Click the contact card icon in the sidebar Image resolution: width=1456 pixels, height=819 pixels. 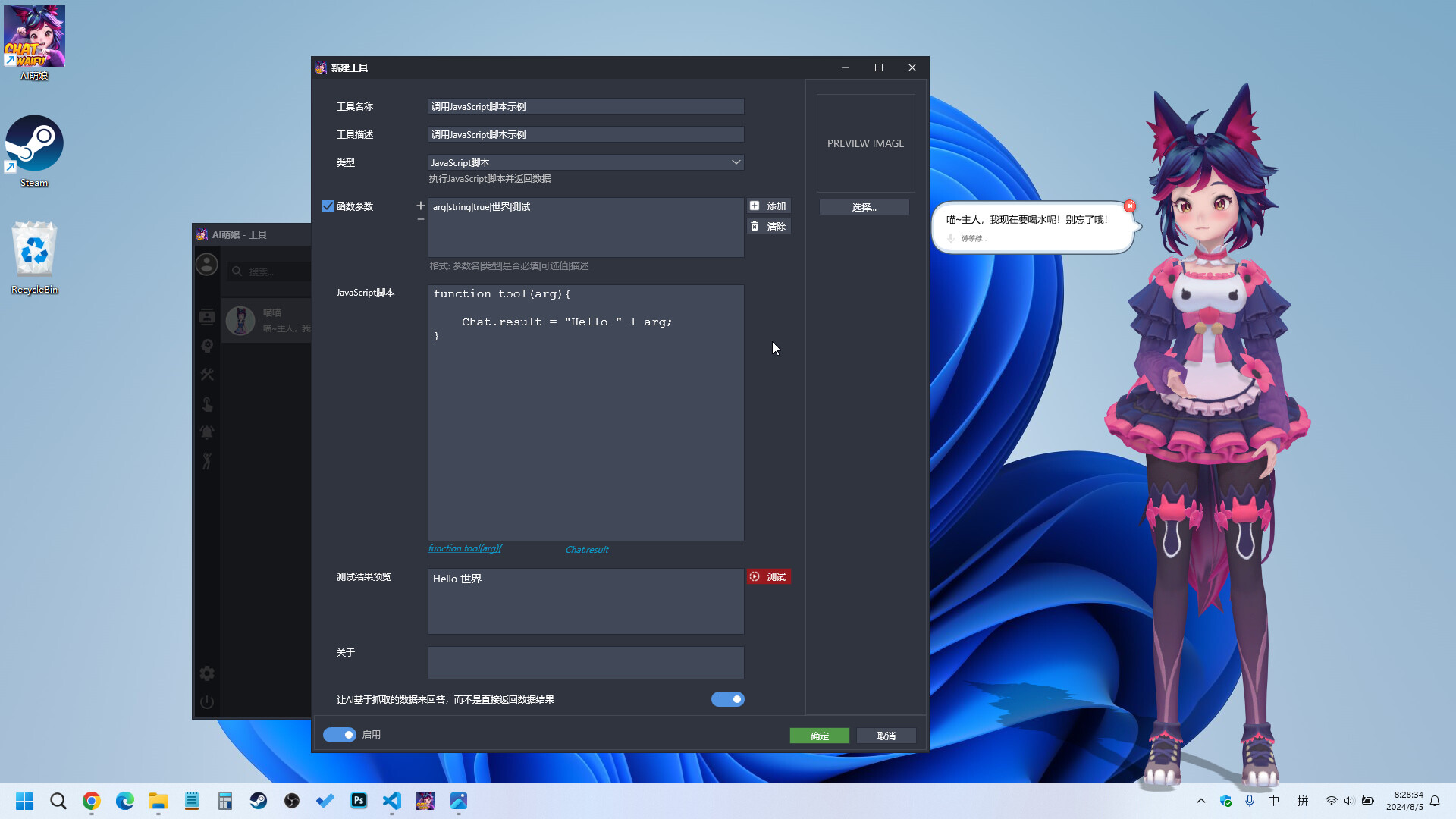click(x=206, y=317)
